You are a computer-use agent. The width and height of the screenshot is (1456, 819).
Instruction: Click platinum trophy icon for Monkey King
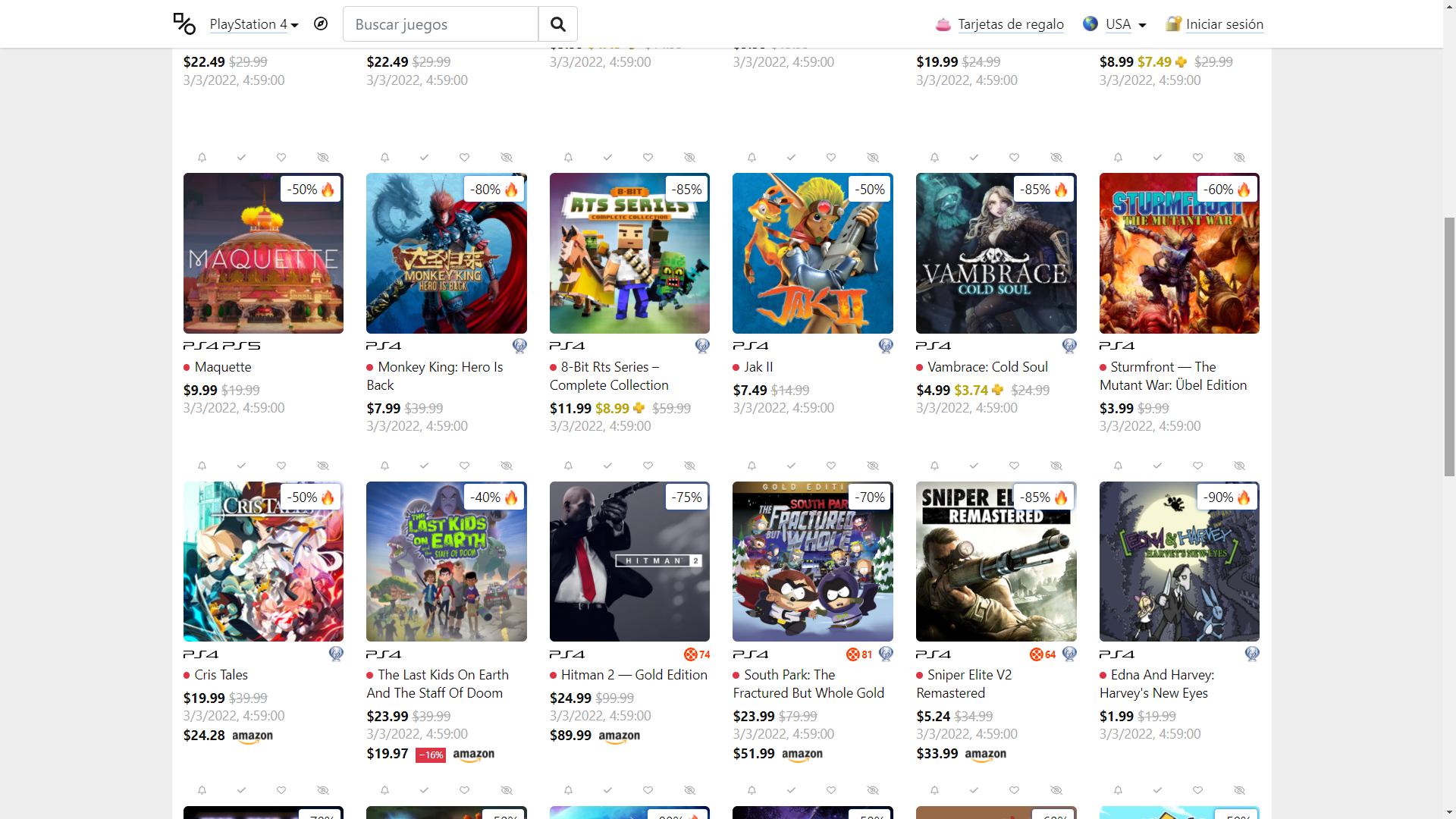tap(519, 347)
